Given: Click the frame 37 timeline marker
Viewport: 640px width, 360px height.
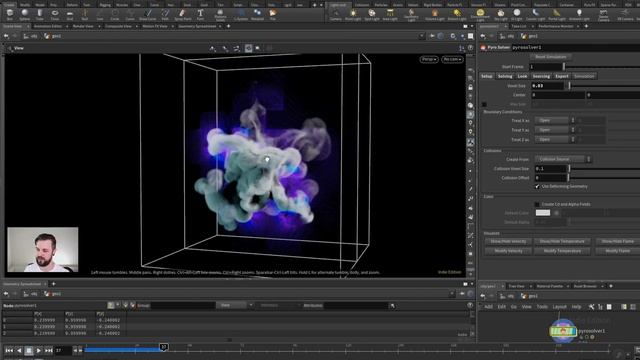Looking at the screenshot, I should (163, 347).
